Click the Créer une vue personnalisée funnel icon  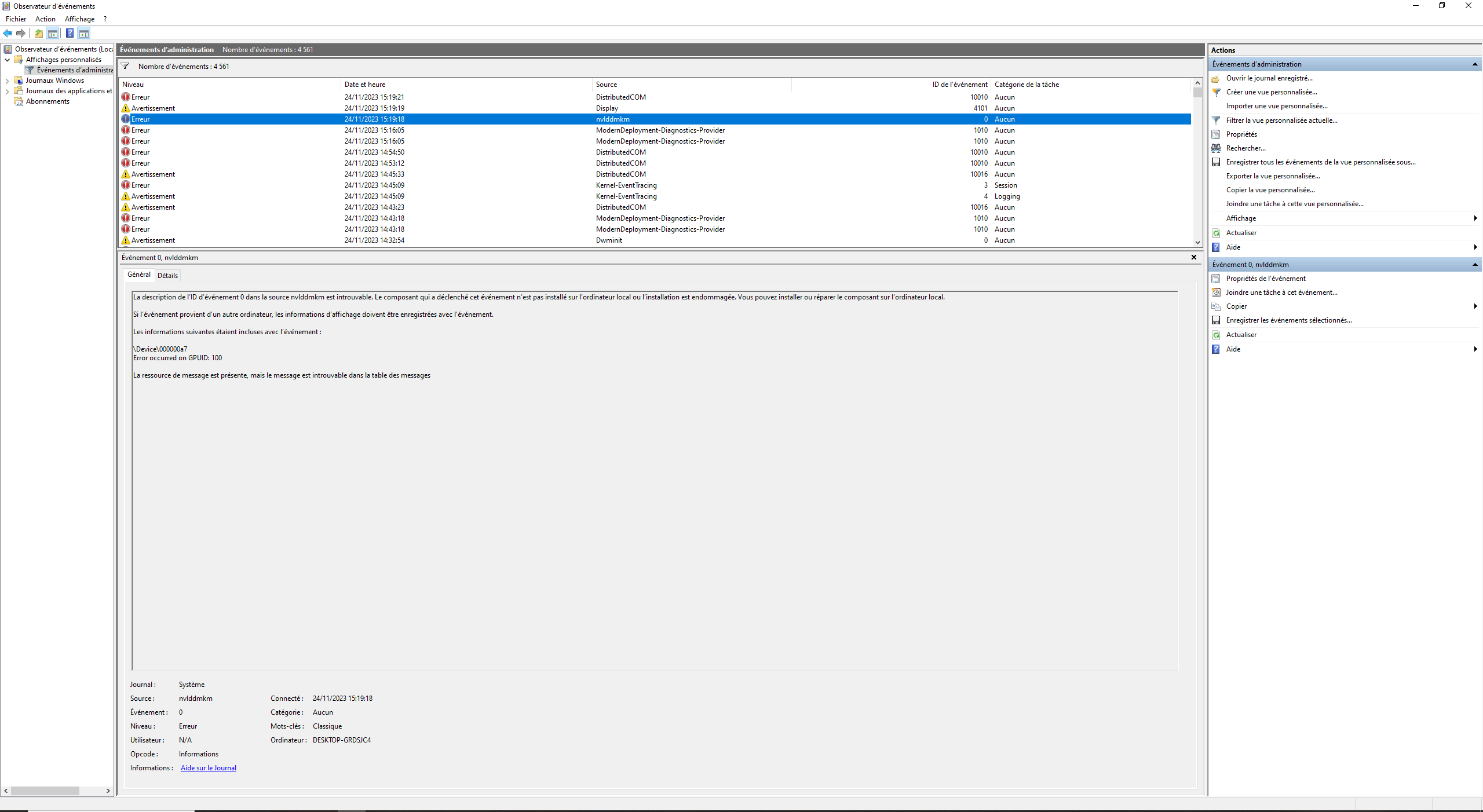click(x=1216, y=92)
